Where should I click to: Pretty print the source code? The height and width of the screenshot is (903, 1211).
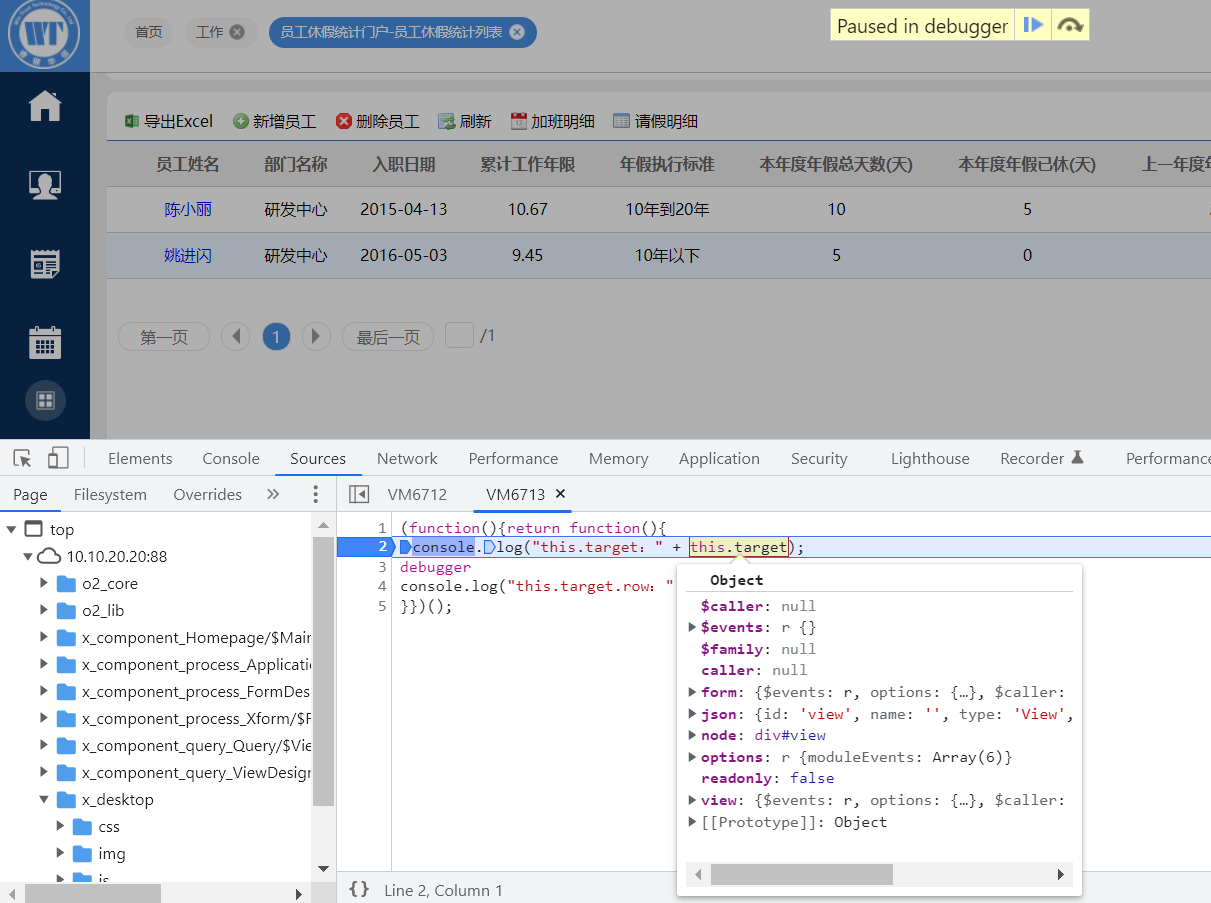[359, 889]
